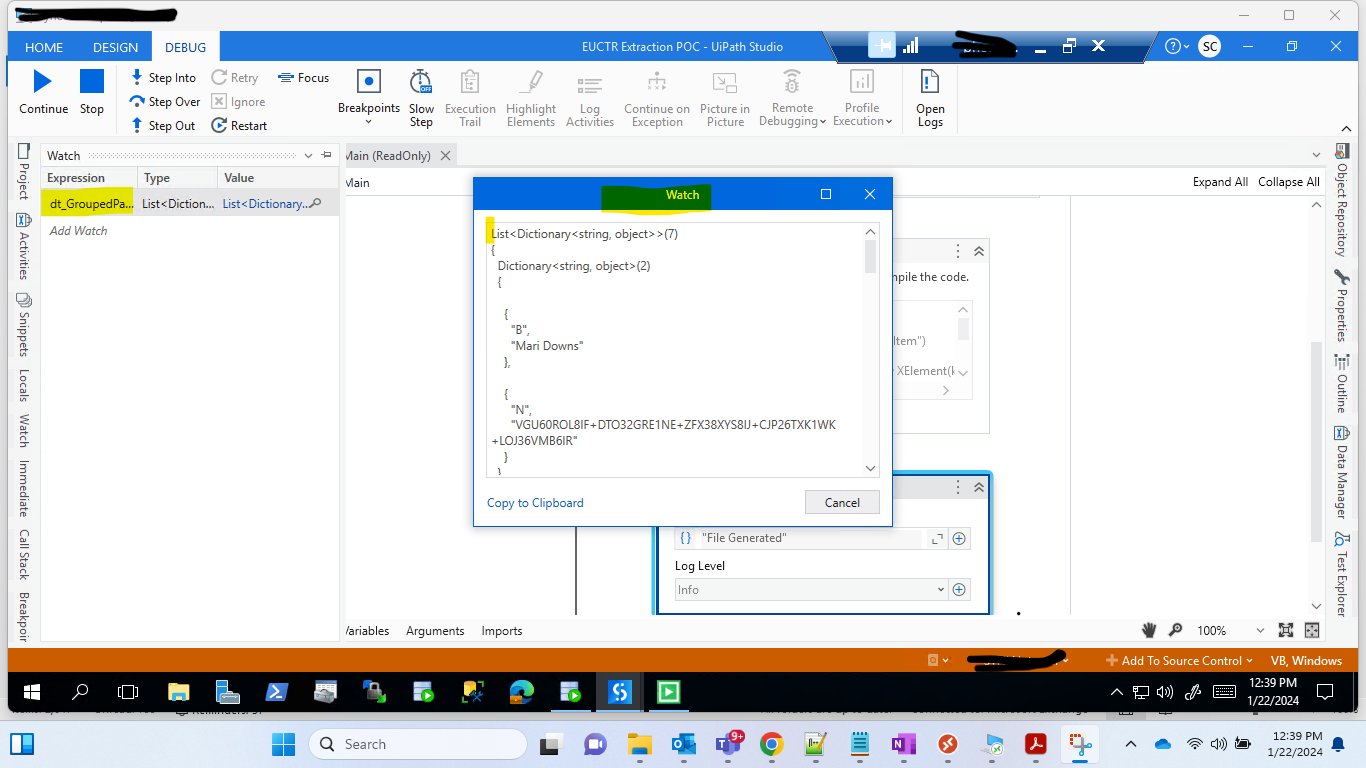This screenshot has height=768, width=1366.
Task: Click Collapse All in the designer
Action: (x=1289, y=182)
